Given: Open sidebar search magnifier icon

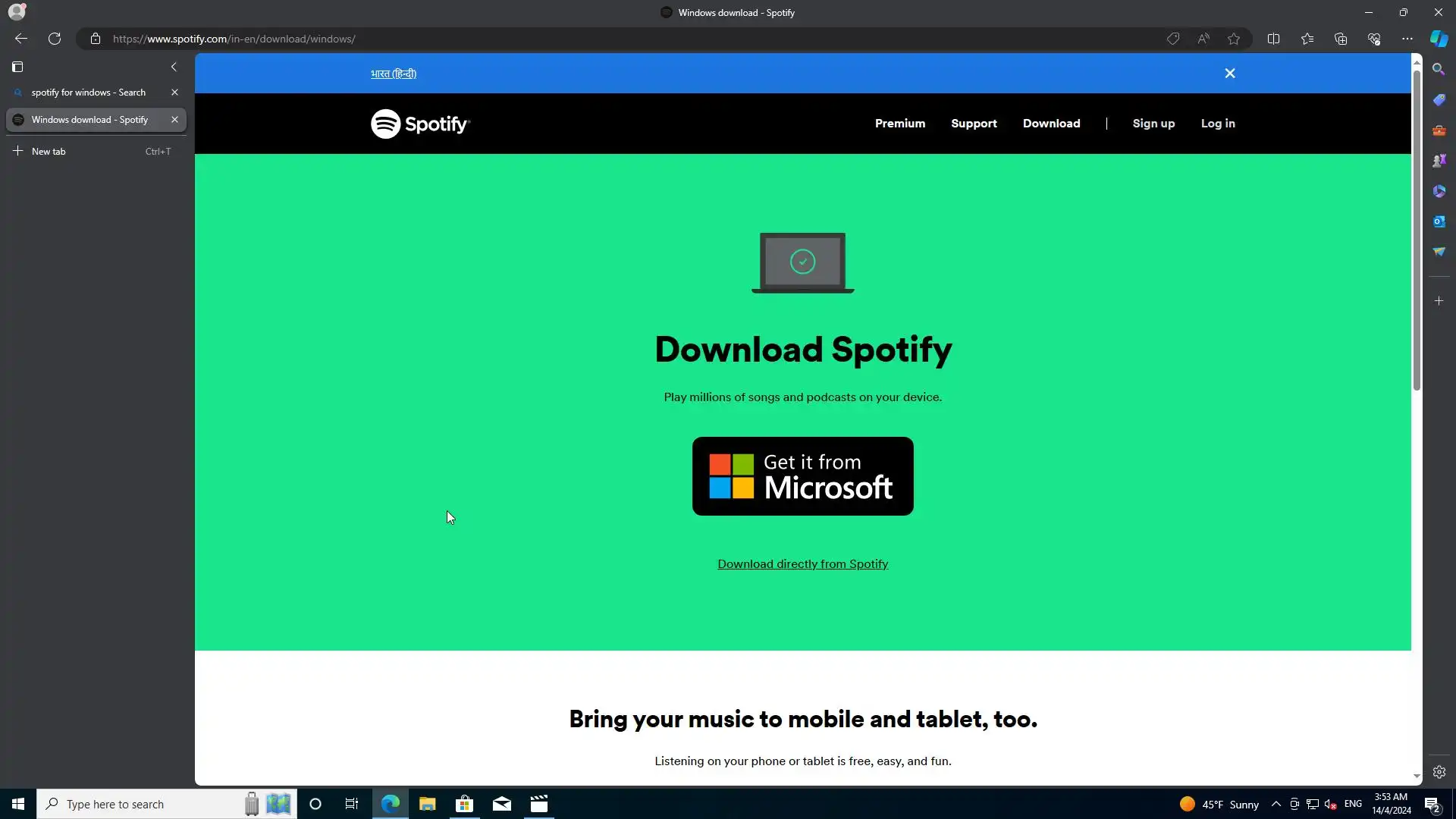Looking at the screenshot, I should 1439,69.
